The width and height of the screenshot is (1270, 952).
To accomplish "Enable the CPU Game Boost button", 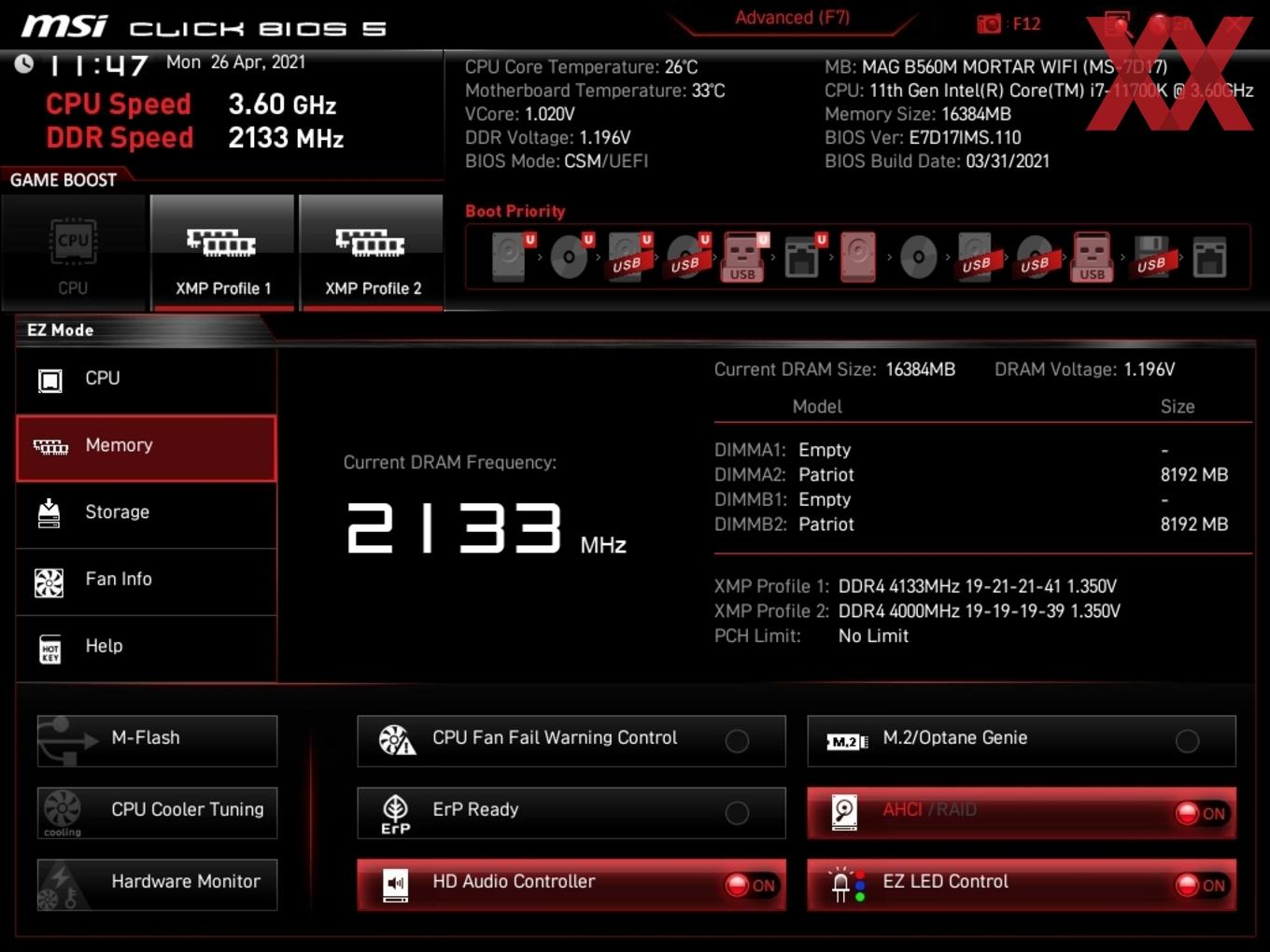I will (74, 253).
